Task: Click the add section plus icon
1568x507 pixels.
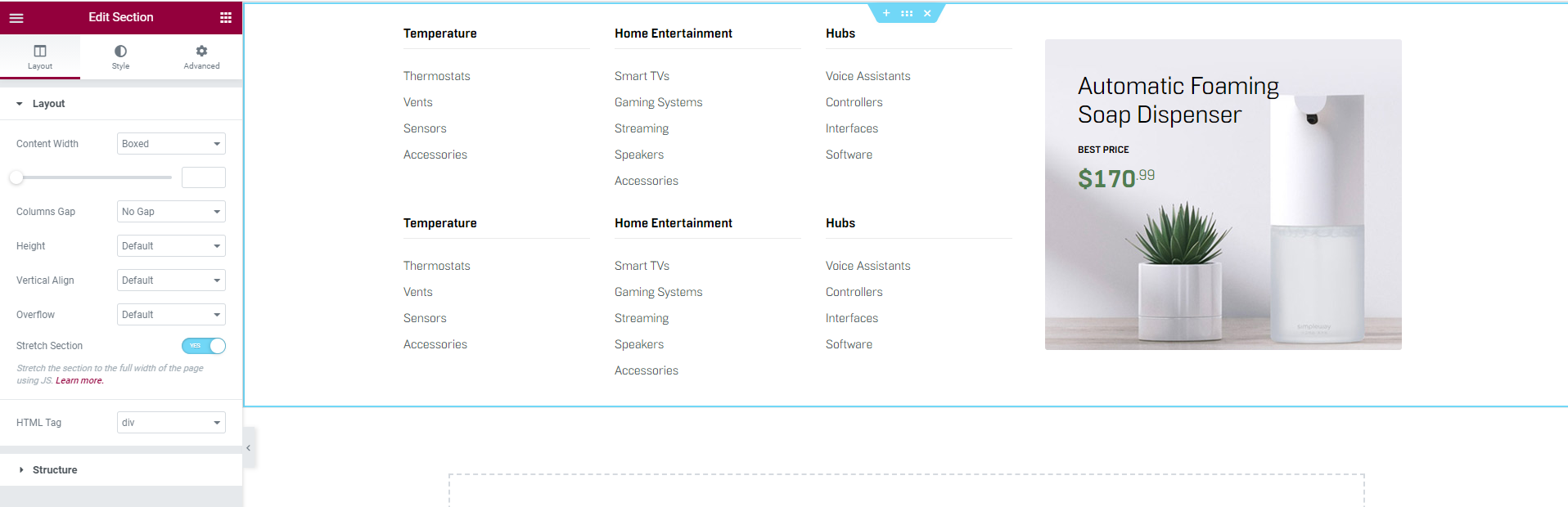Action: pyautogui.click(x=886, y=13)
